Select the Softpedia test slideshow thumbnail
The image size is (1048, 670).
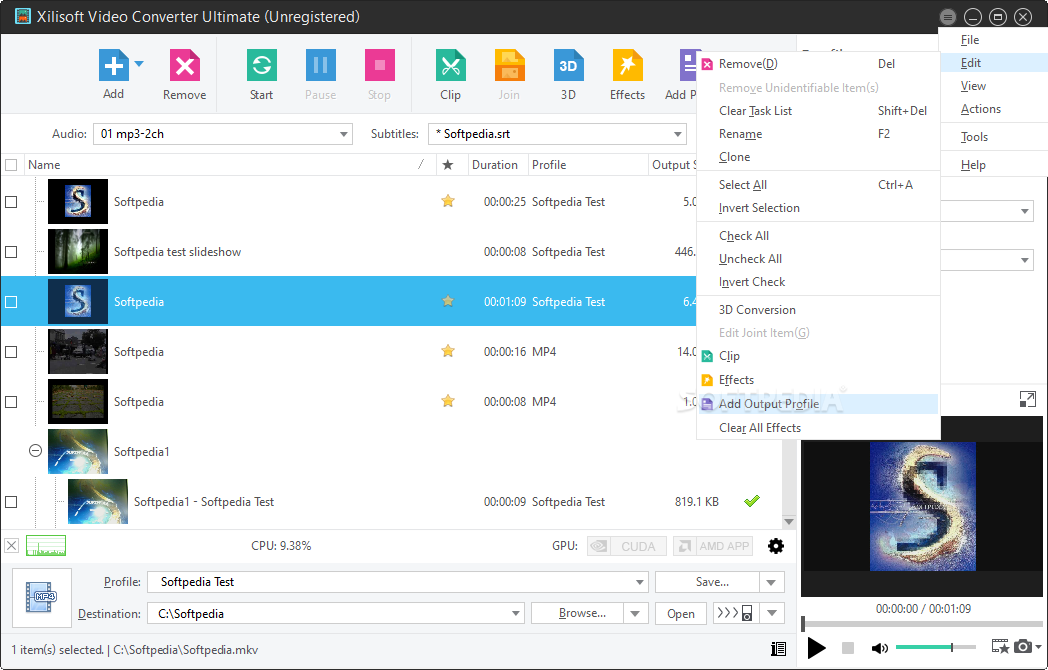(78, 251)
